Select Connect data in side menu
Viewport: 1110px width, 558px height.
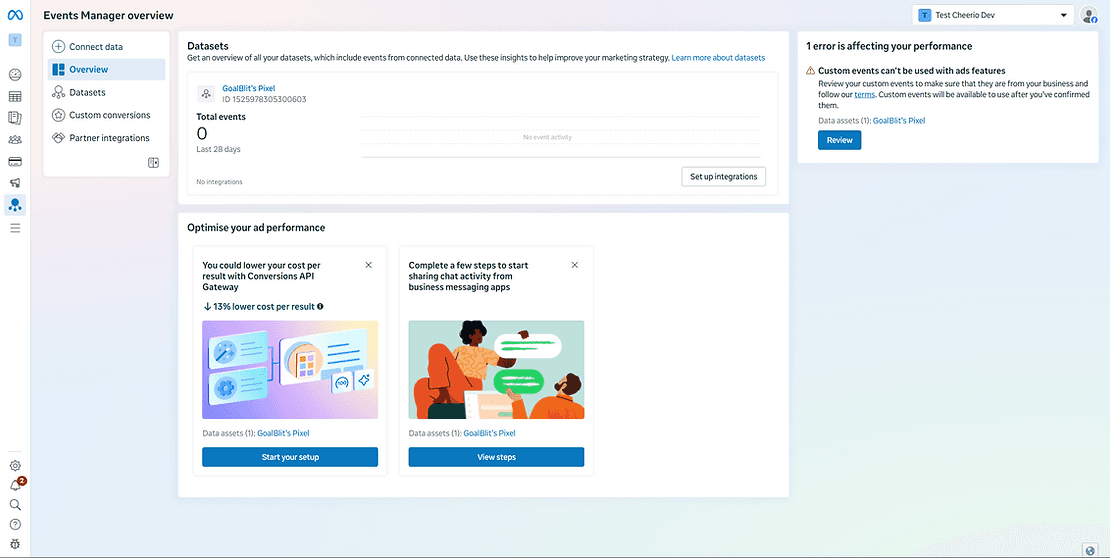(106, 47)
